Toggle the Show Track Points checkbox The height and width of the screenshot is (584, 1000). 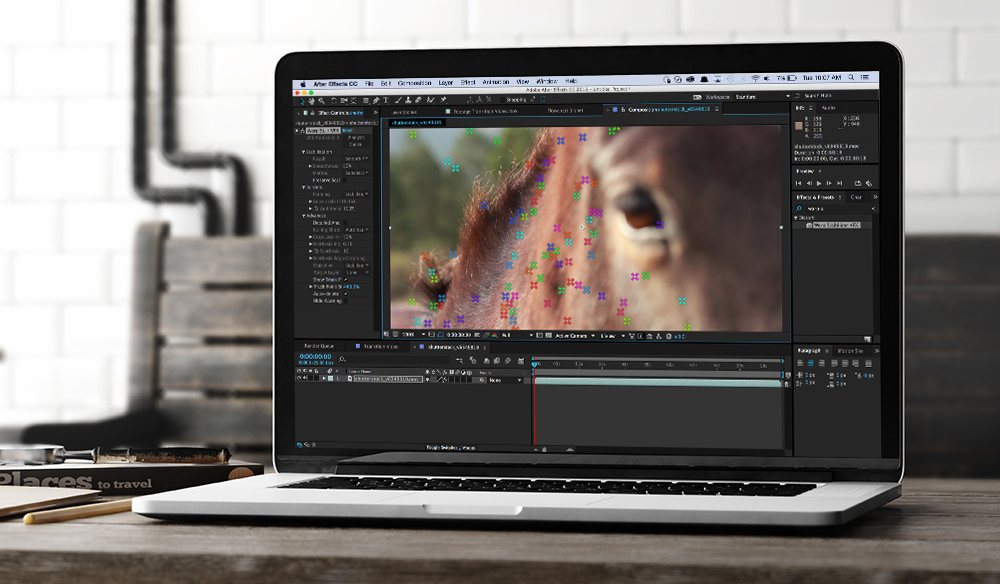347,279
